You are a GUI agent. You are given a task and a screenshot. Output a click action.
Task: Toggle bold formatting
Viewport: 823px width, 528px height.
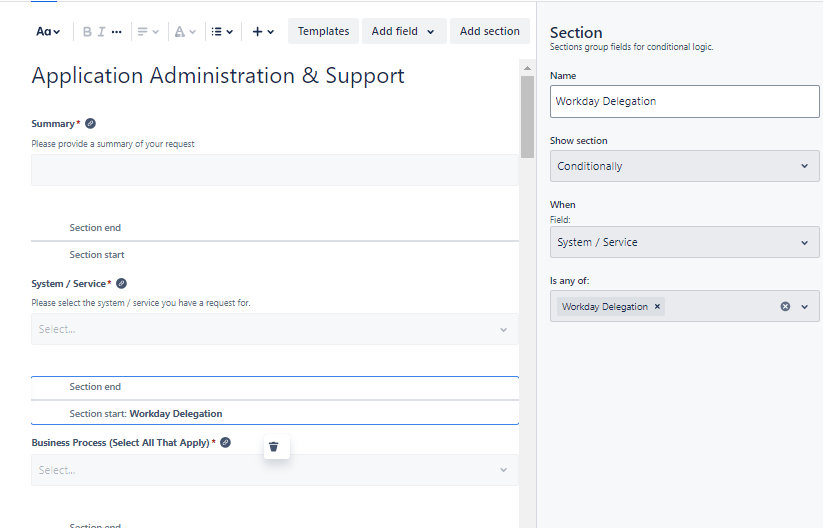pyautogui.click(x=87, y=31)
